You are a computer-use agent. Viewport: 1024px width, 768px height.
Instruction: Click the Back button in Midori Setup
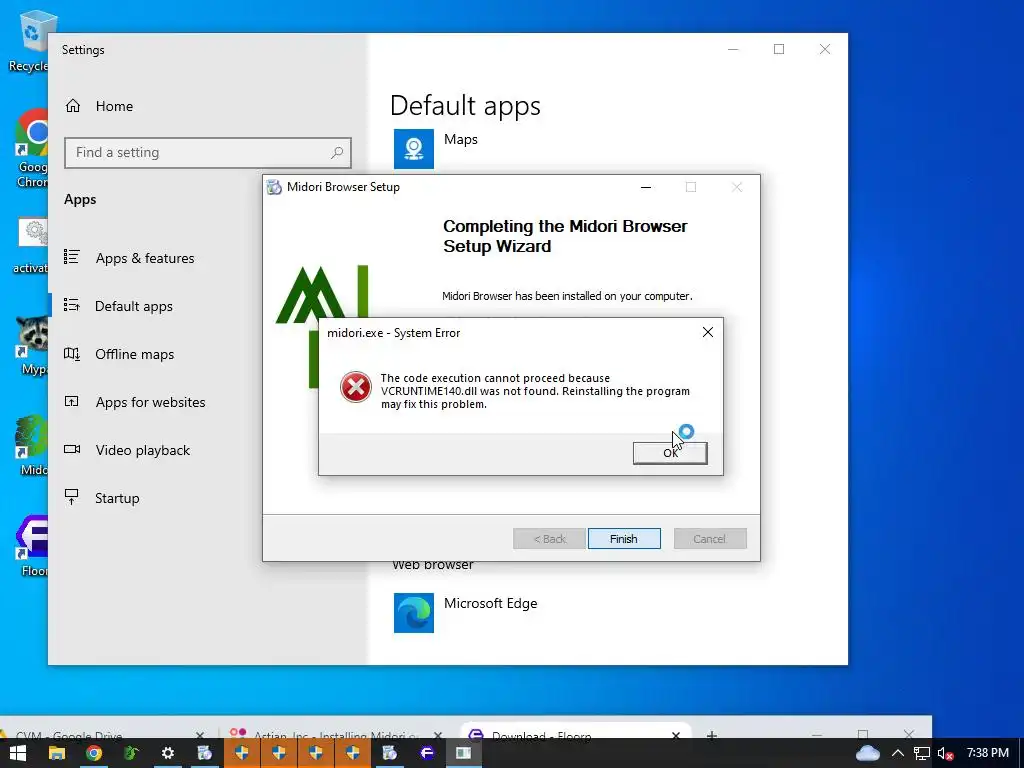click(549, 539)
